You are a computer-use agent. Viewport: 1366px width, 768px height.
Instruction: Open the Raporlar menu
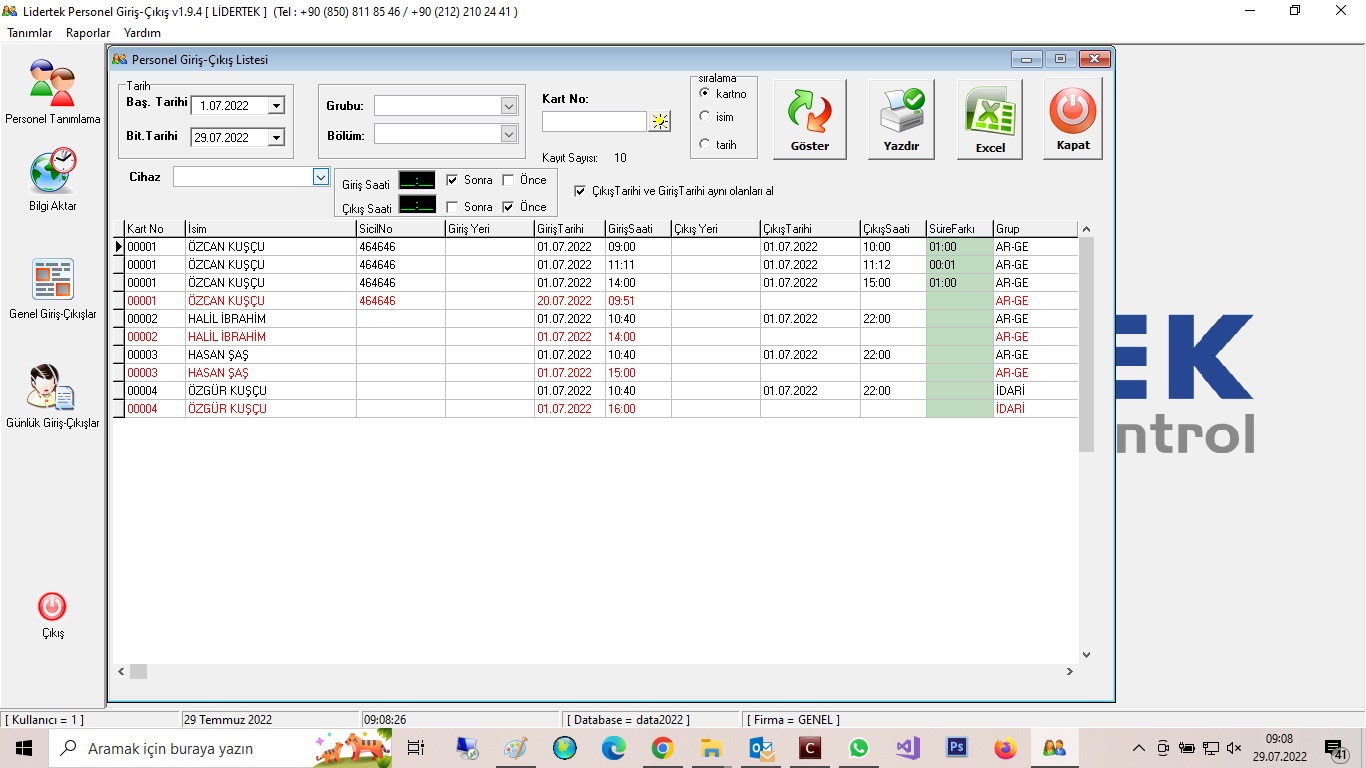(88, 33)
